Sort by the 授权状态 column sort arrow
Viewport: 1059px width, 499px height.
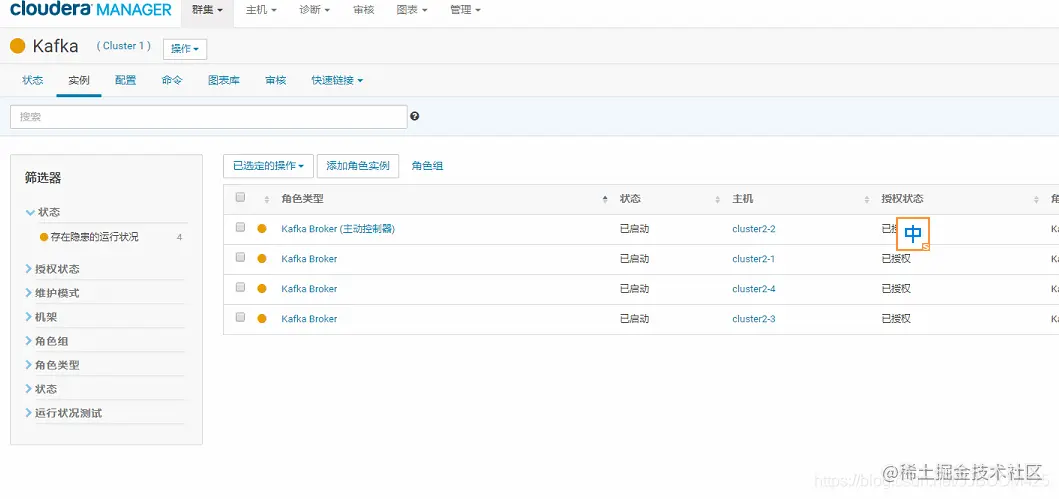[x=1036, y=199]
